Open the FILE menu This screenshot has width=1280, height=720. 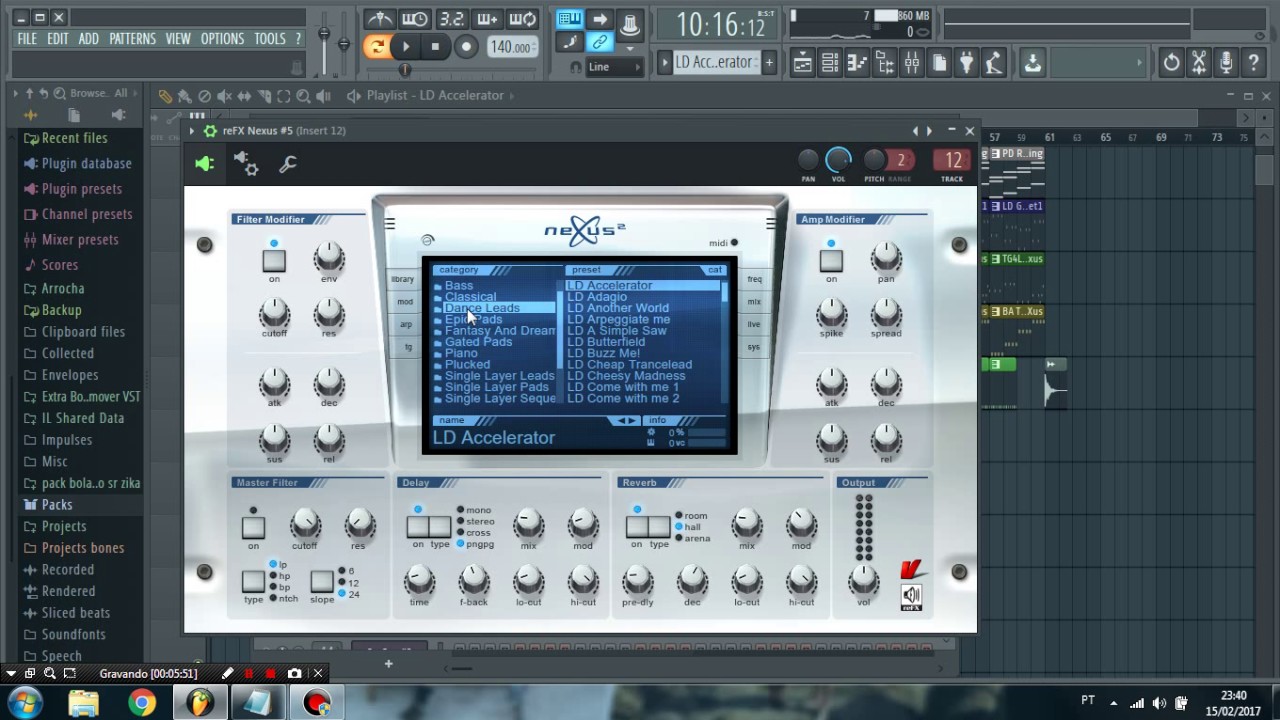click(x=27, y=39)
